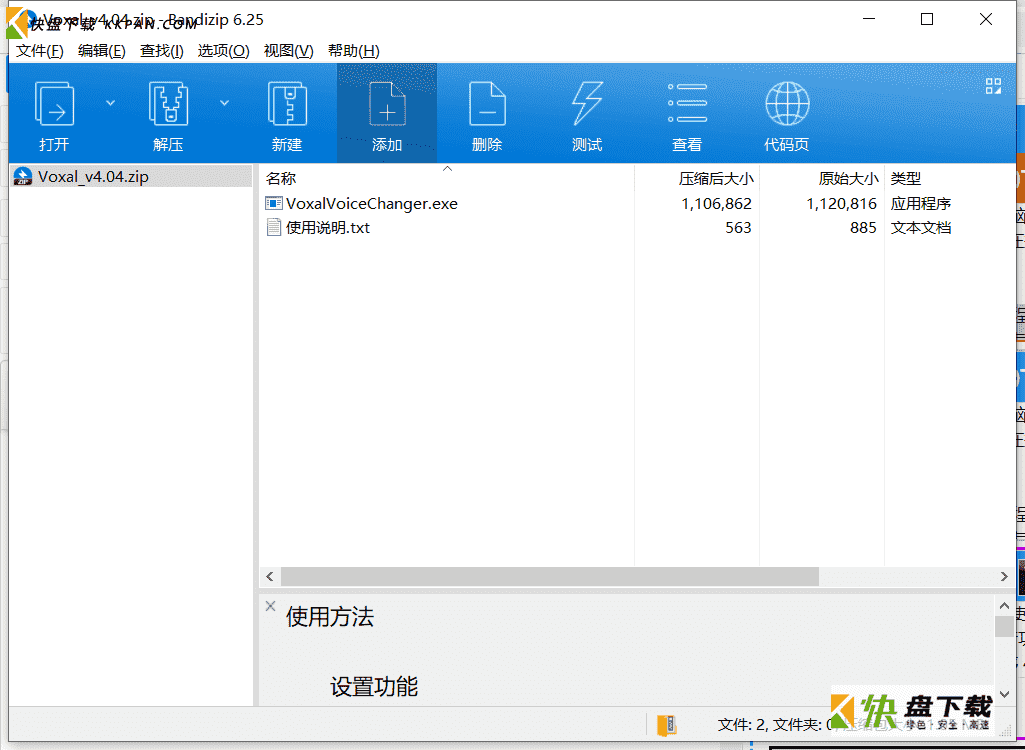Expand the dropdown arrow next to 解压
This screenshot has height=750, width=1025.
click(224, 103)
